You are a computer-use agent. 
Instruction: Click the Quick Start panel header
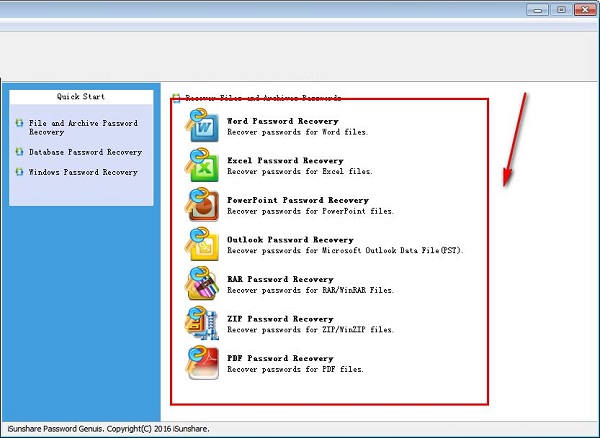click(81, 97)
